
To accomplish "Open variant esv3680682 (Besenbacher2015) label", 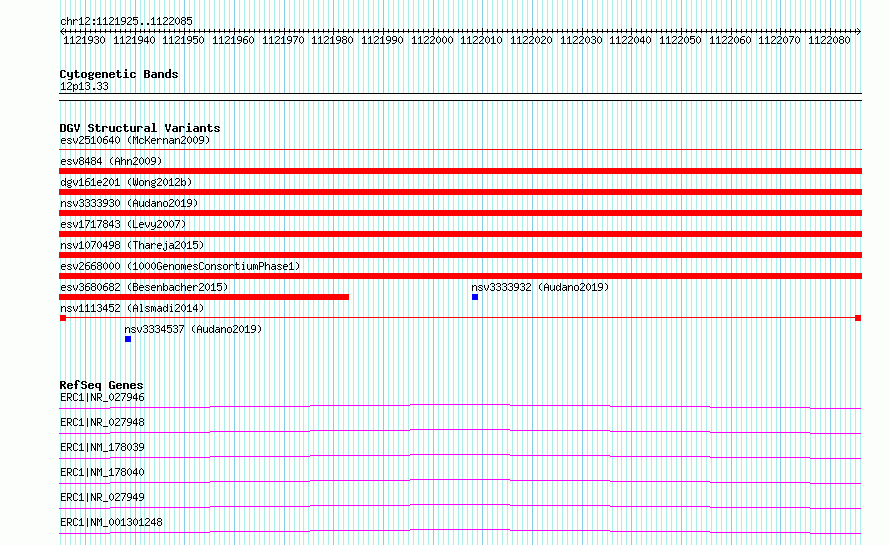I will [144, 287].
